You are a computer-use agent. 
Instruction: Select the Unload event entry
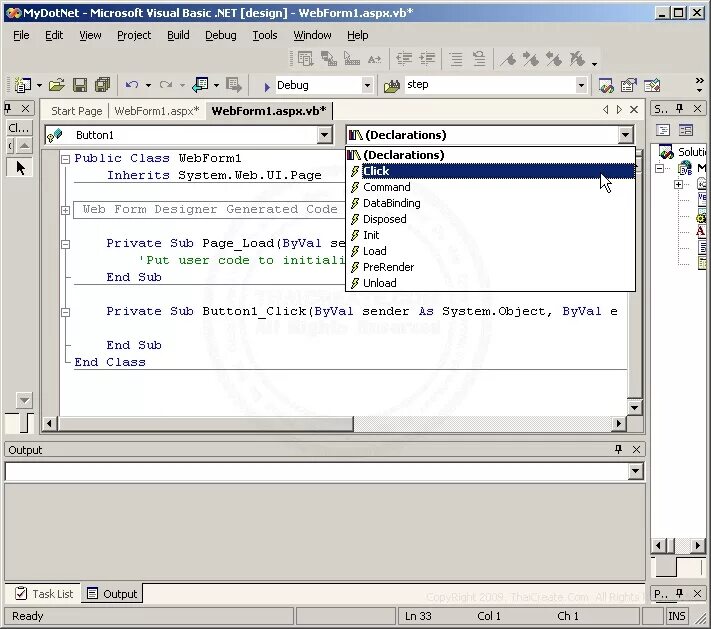pos(490,283)
